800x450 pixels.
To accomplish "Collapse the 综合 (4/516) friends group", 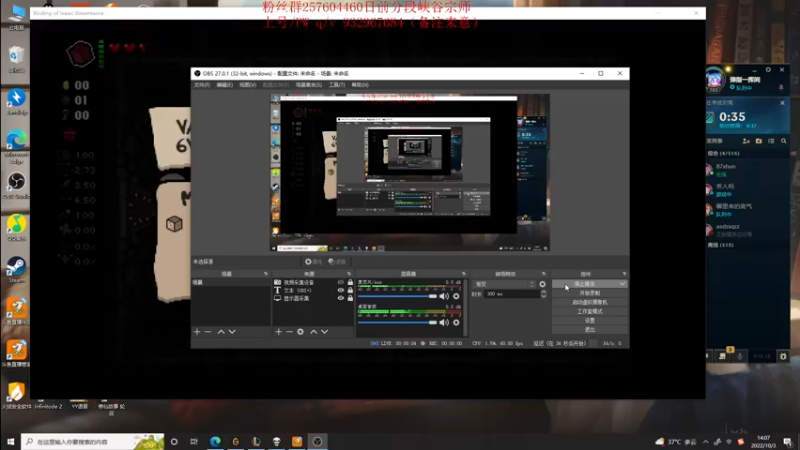I will pyautogui.click(x=723, y=154).
